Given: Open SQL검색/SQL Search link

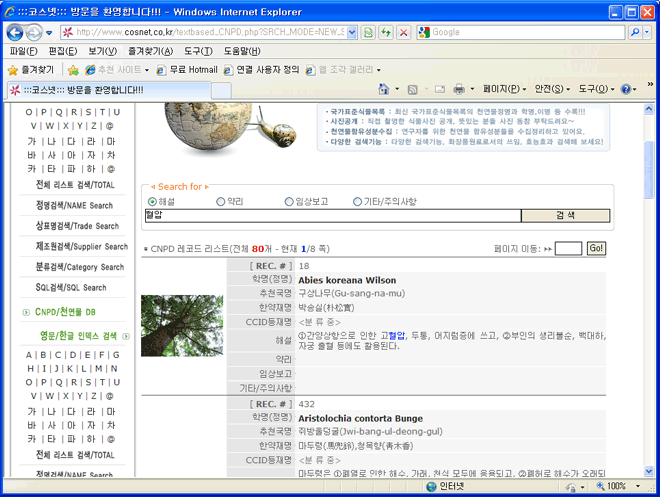Looking at the screenshot, I should click(x=71, y=287).
